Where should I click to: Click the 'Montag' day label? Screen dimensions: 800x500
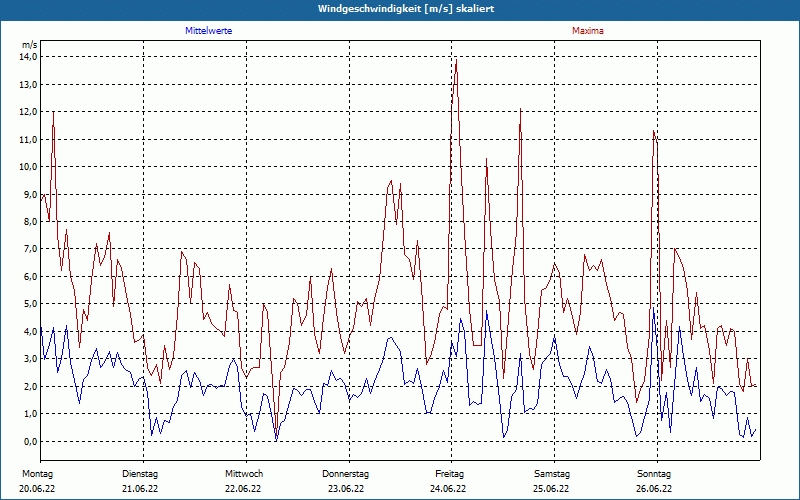pos(37,474)
